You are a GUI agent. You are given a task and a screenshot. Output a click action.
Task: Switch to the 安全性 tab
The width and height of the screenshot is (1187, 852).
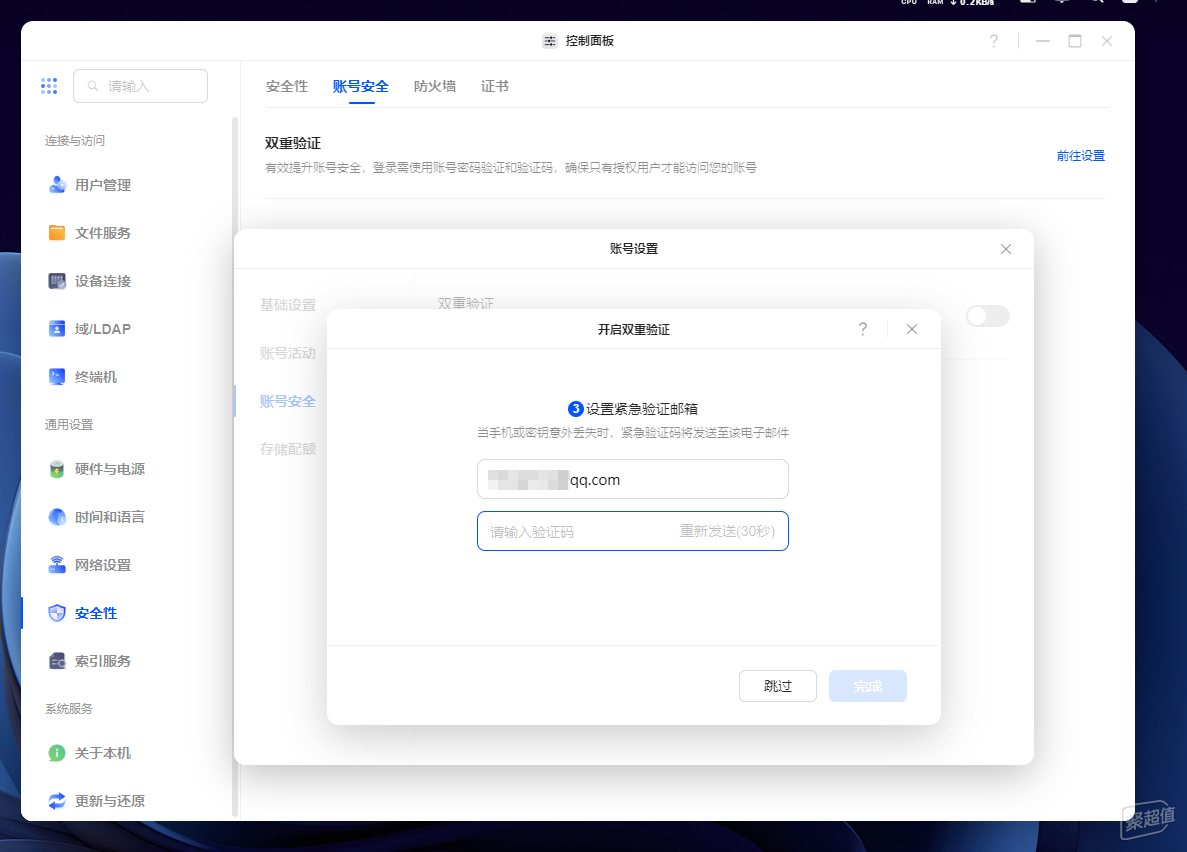tap(287, 86)
